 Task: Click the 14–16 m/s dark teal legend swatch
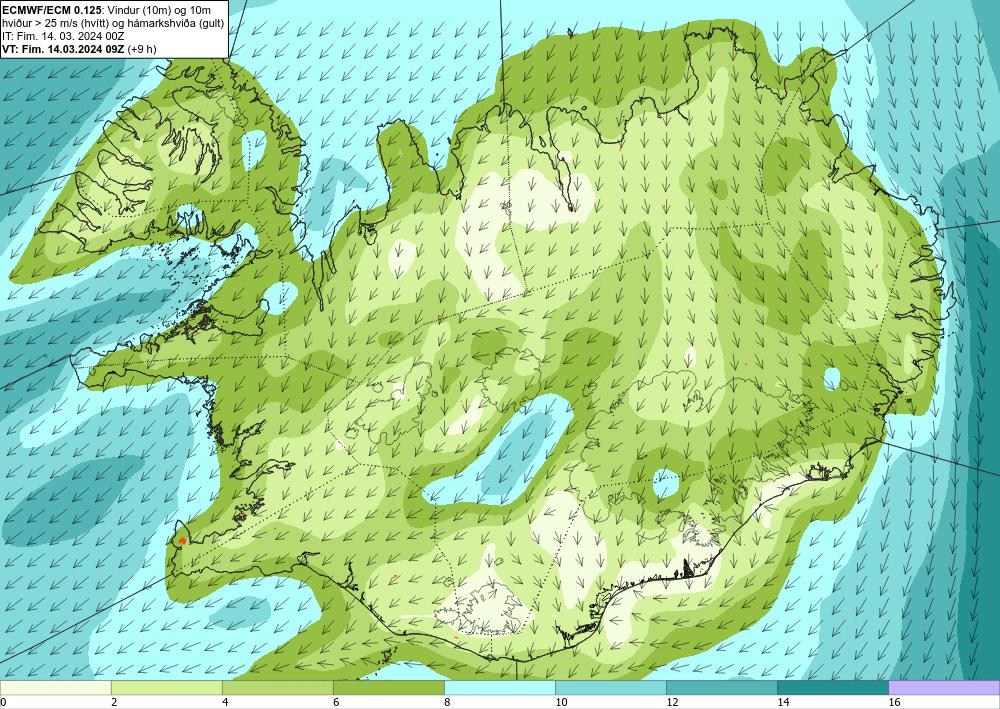[832, 688]
